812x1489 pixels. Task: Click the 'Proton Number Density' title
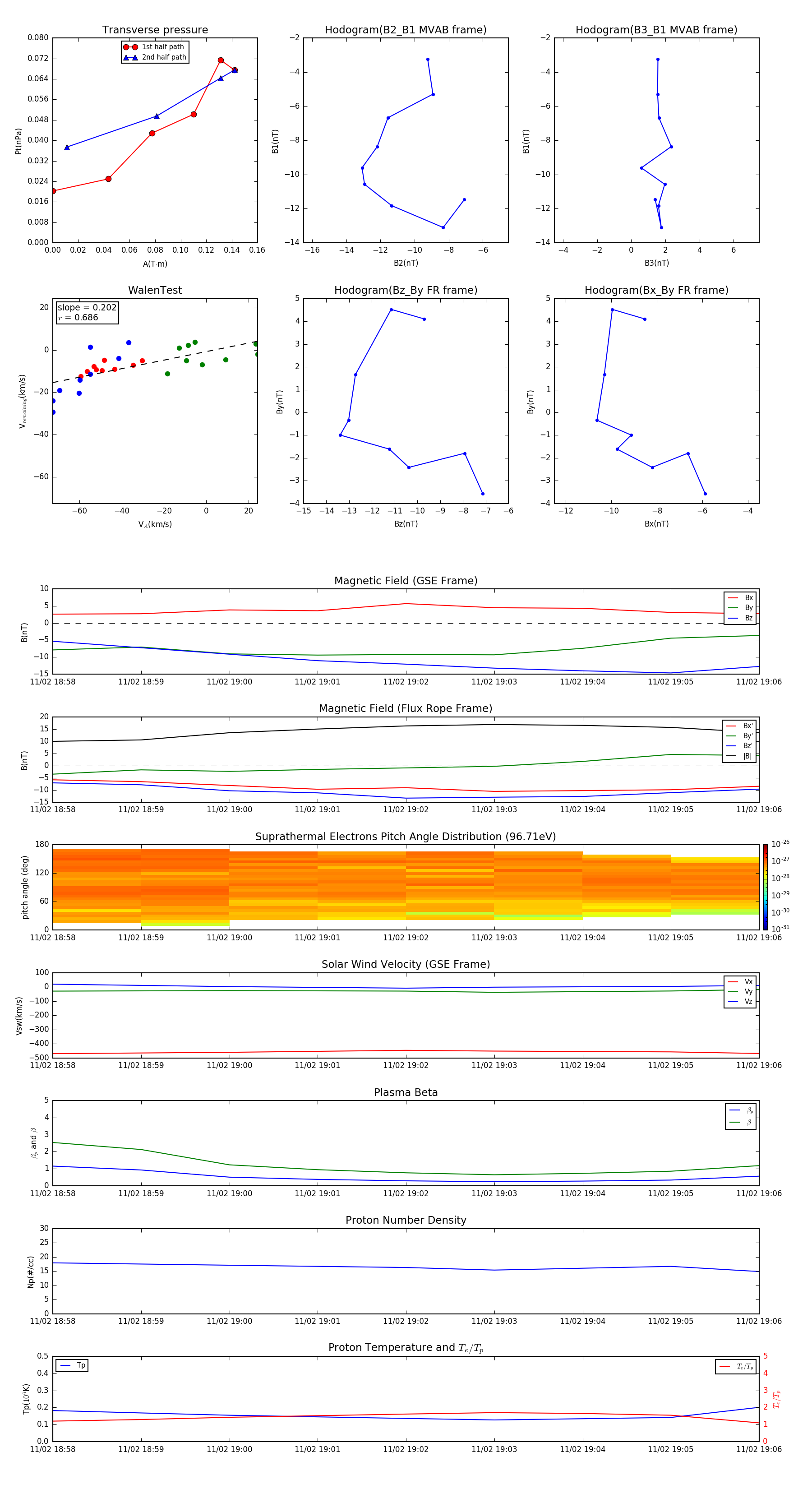tap(406, 1220)
